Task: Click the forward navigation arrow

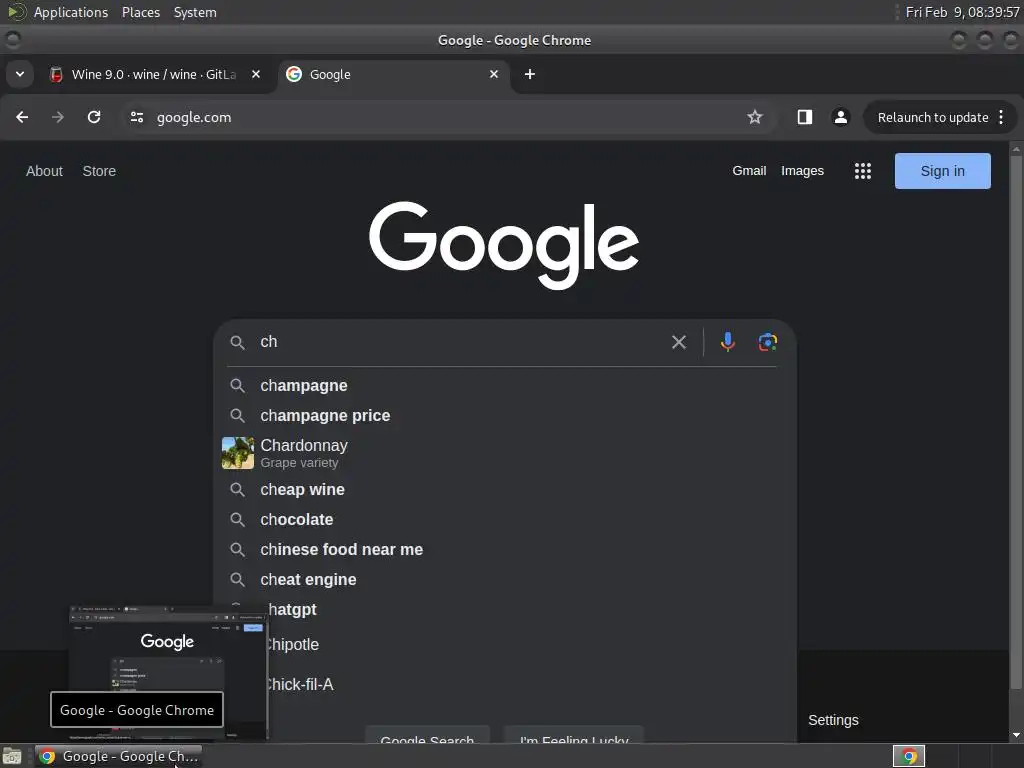Action: pyautogui.click(x=58, y=117)
